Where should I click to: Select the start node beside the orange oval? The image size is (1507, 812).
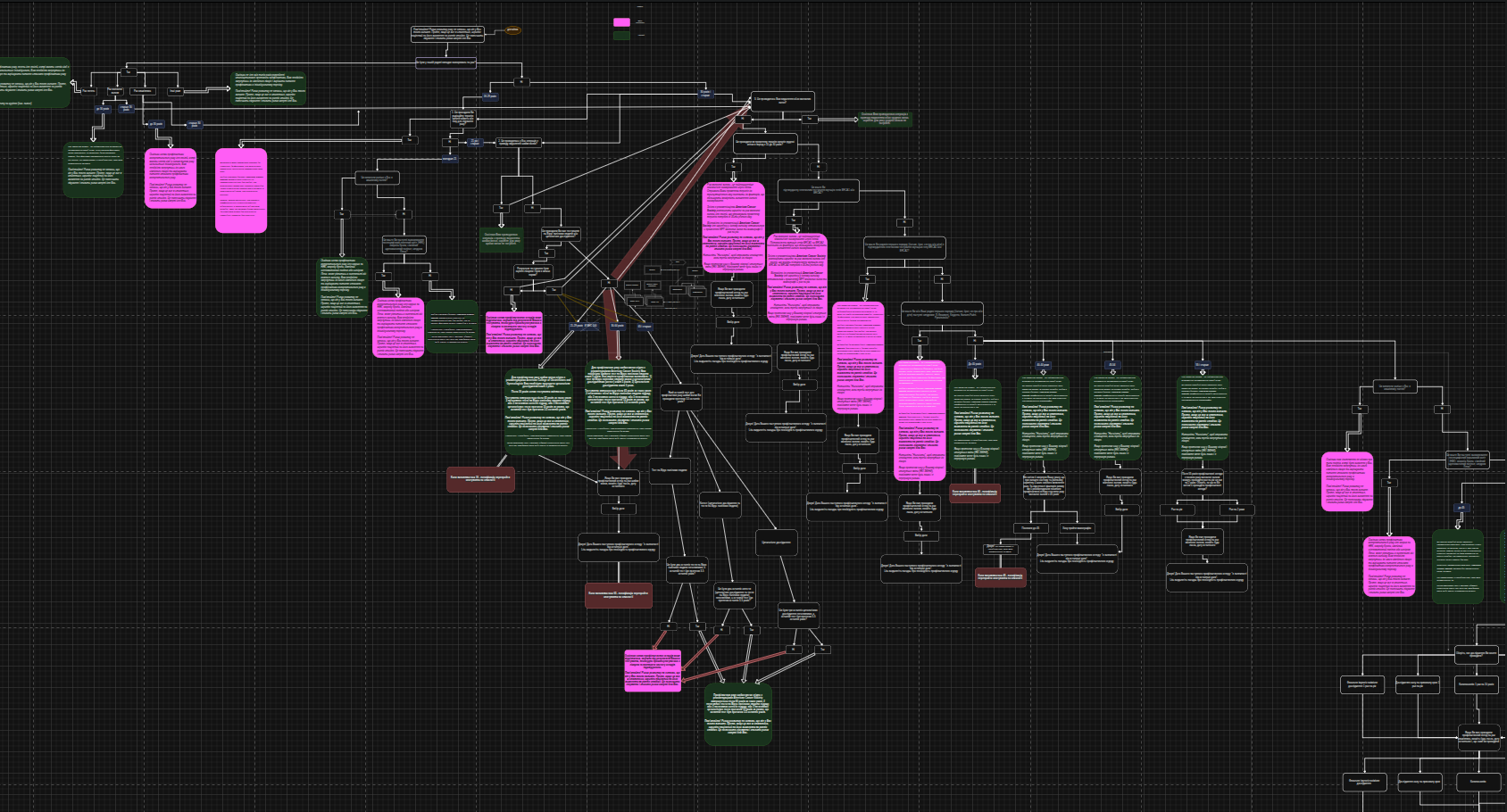(447, 33)
